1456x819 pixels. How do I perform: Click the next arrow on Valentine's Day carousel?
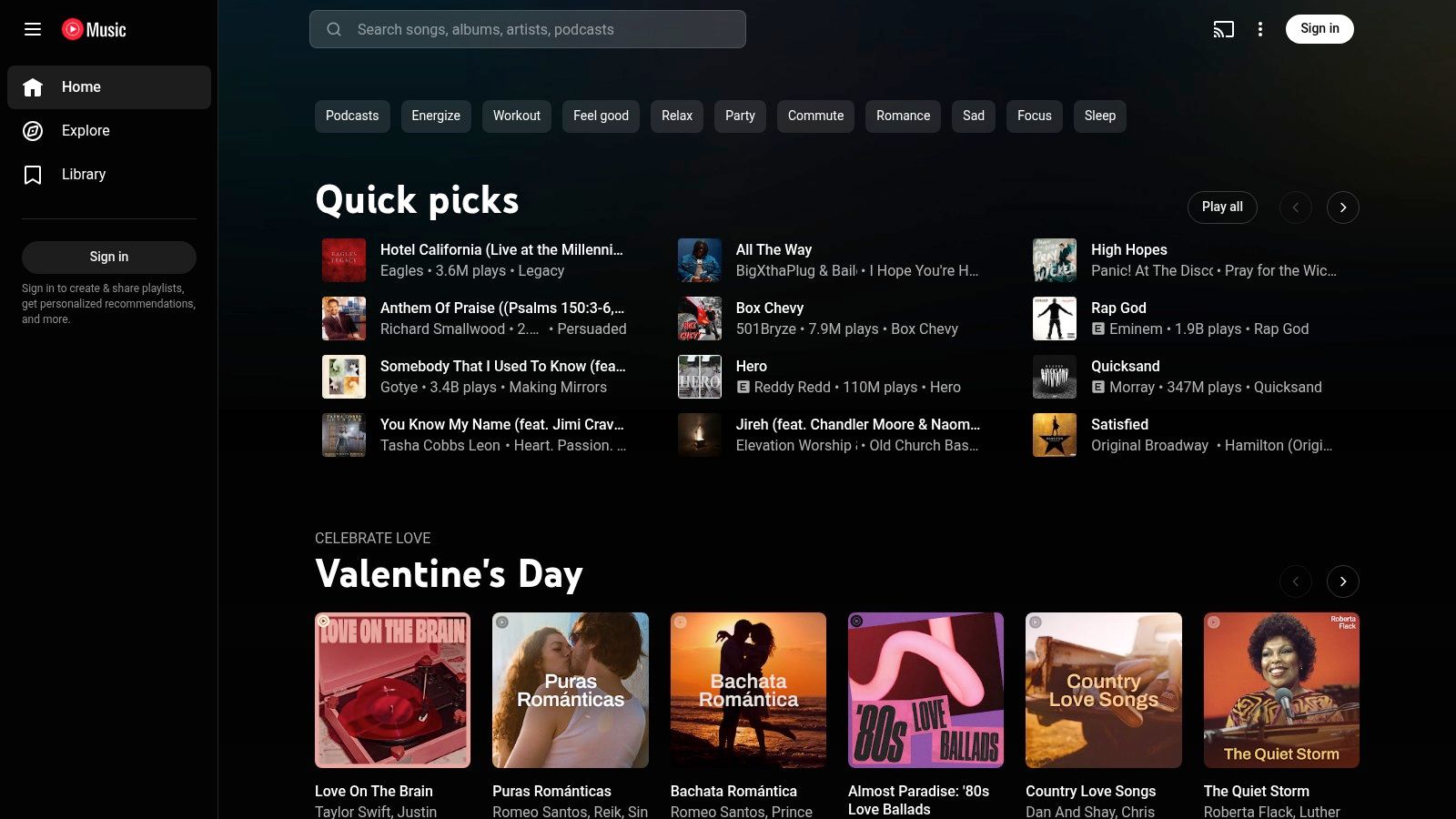(1343, 581)
